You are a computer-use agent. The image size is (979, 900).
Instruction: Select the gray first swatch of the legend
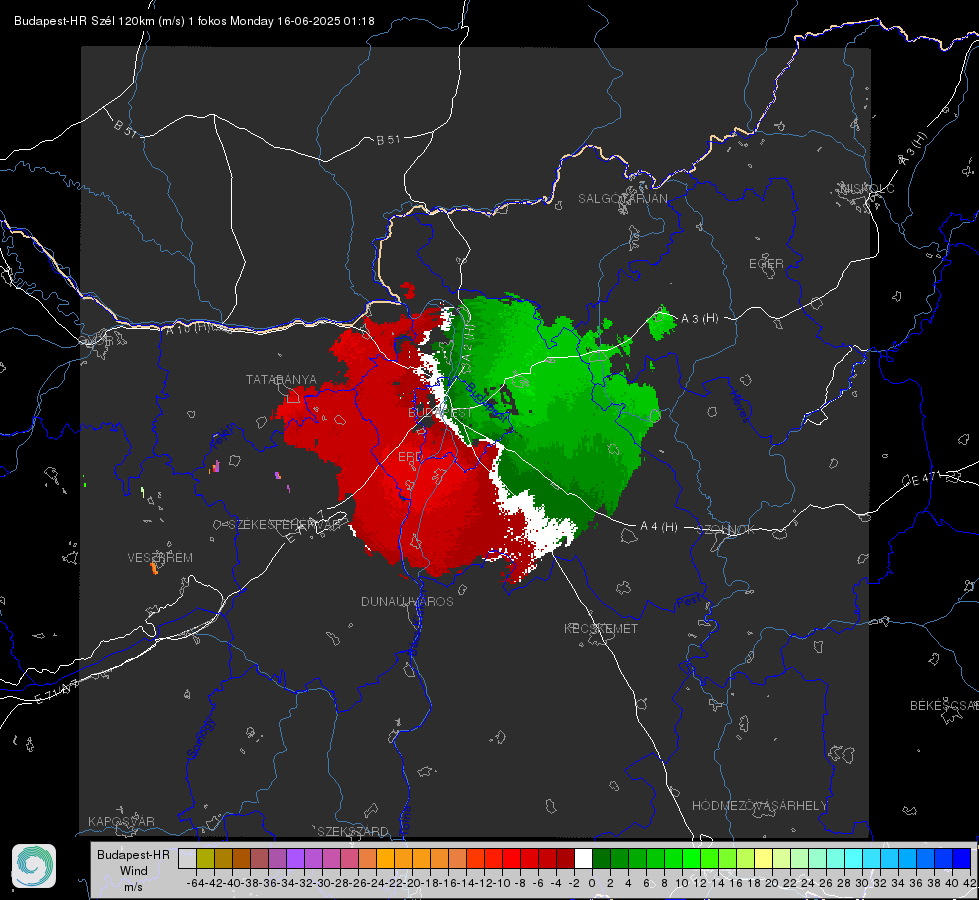pos(187,858)
